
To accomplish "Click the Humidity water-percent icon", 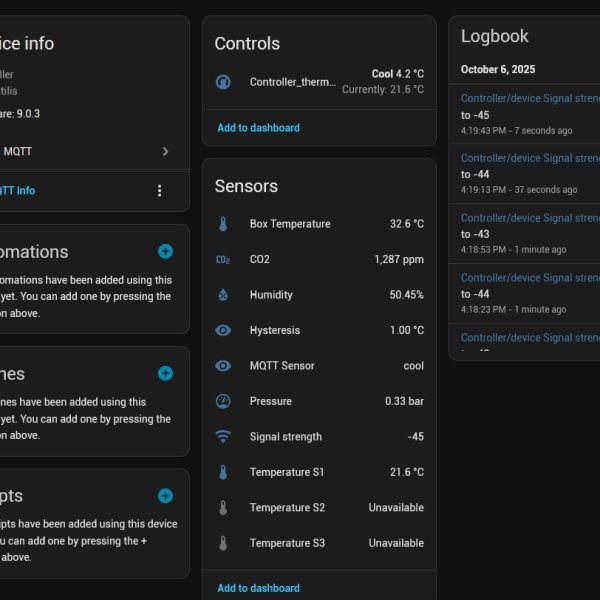I will 223,295.
